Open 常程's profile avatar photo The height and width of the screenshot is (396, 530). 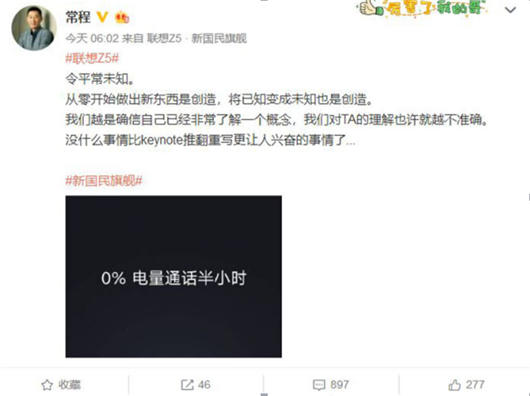[34, 28]
